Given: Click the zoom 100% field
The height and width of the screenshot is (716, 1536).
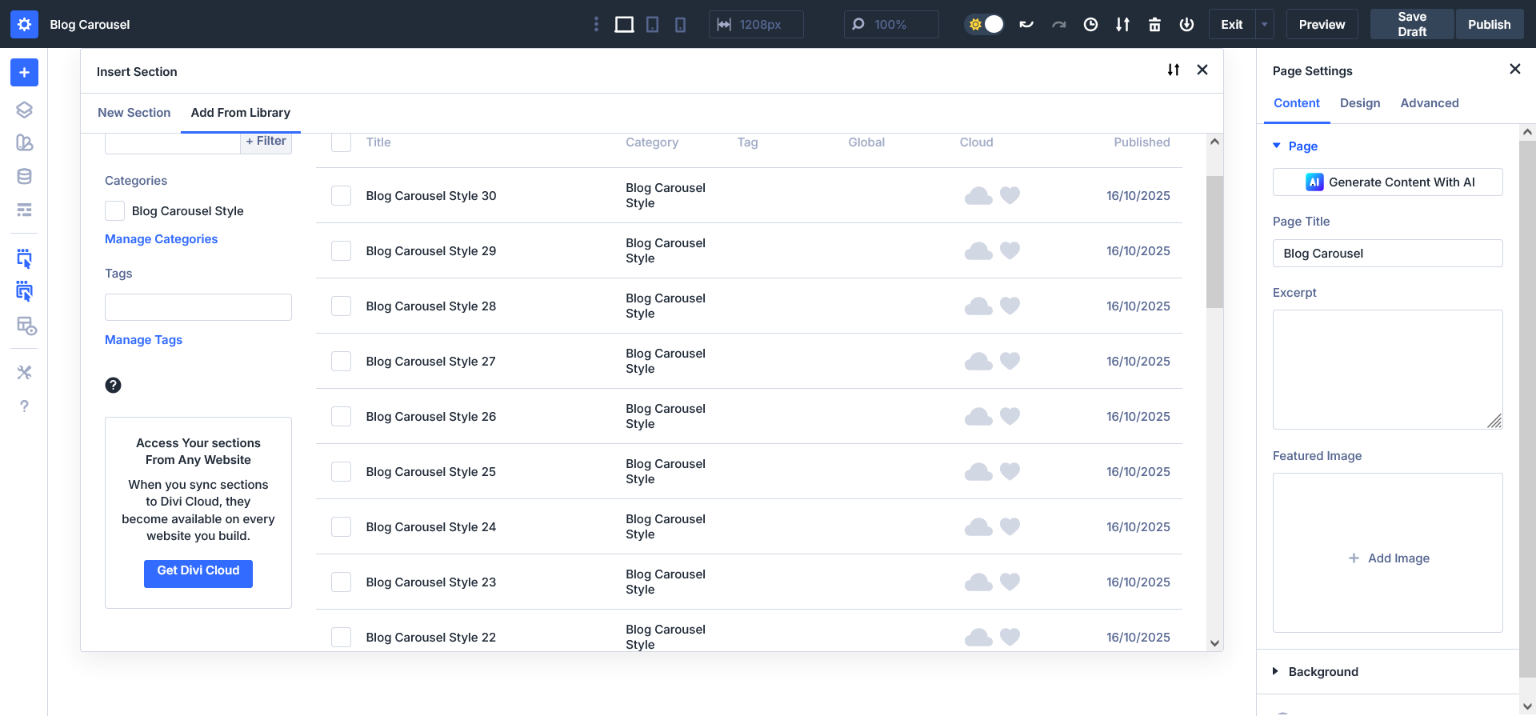Looking at the screenshot, I should coord(891,24).
